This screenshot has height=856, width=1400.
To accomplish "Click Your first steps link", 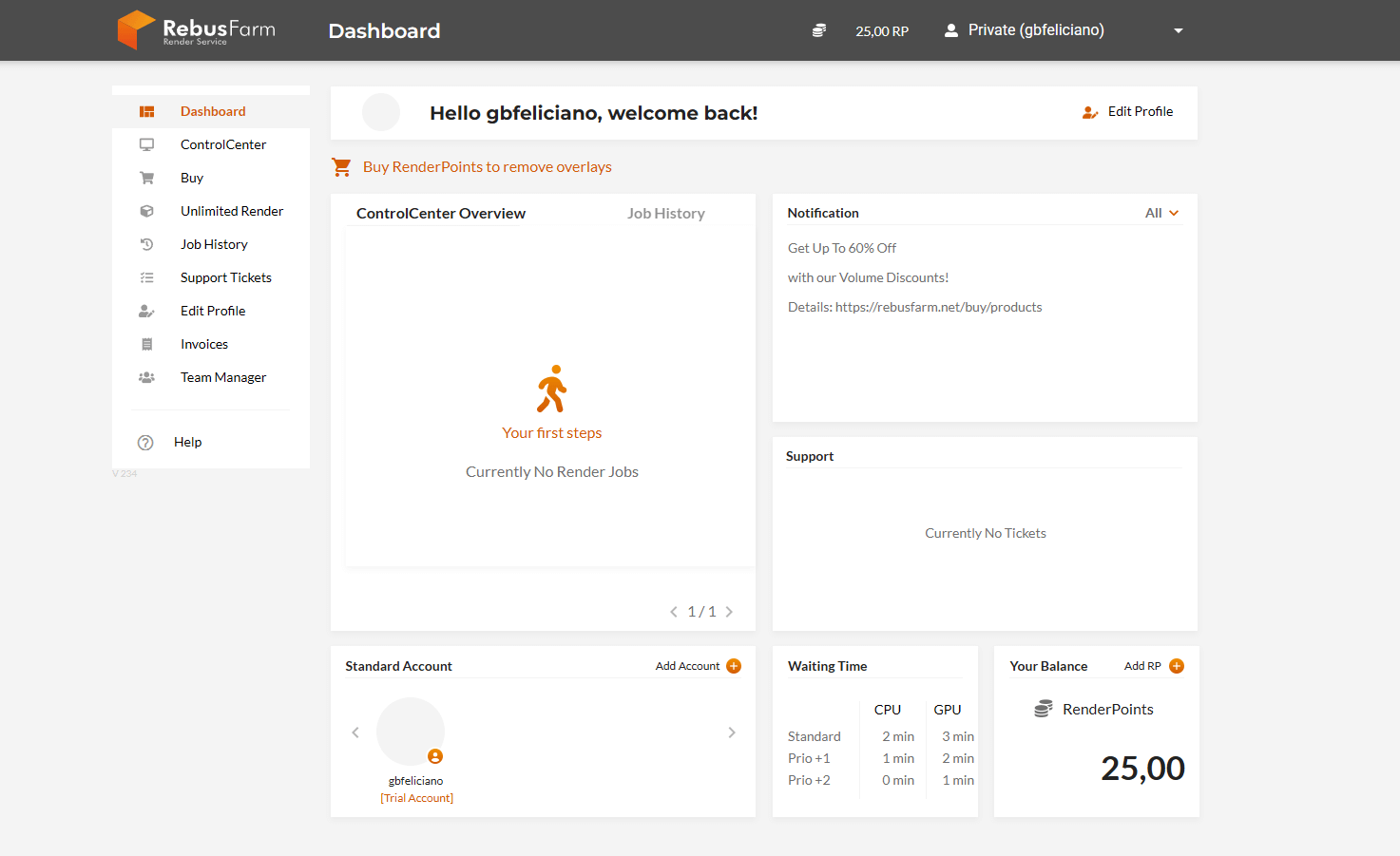I will click(x=552, y=433).
